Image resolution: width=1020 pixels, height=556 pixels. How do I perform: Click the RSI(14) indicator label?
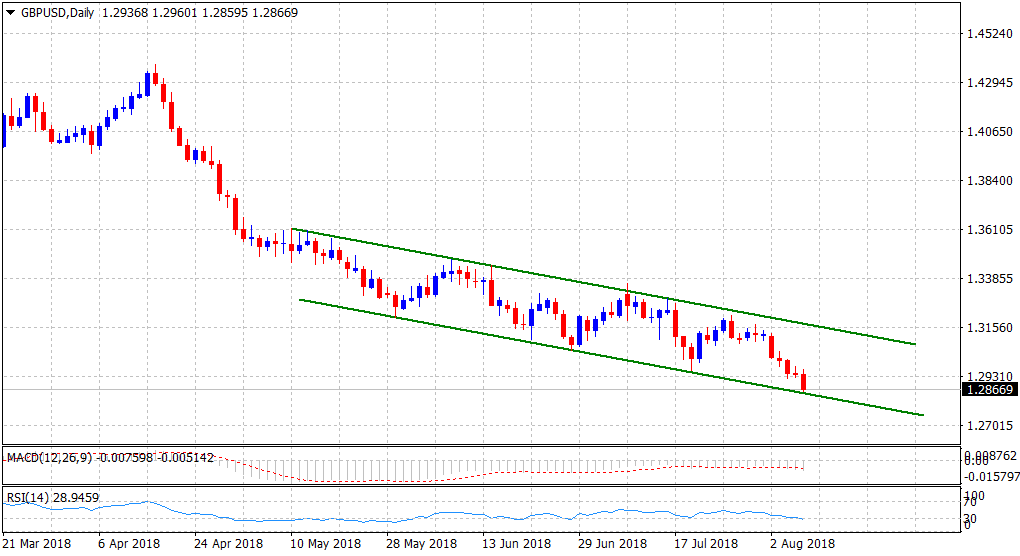[28, 497]
